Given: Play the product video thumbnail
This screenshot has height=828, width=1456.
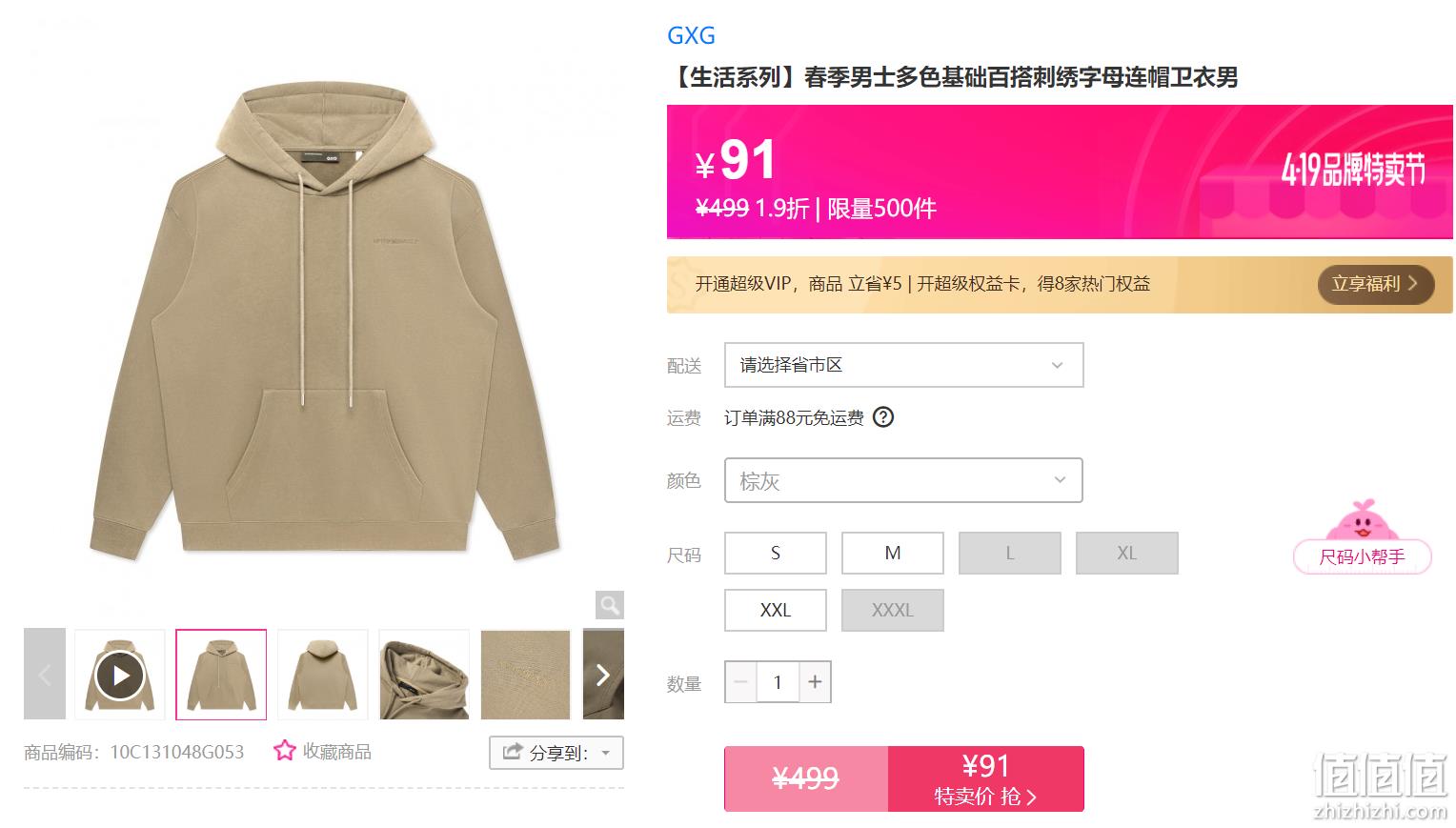Looking at the screenshot, I should [120, 675].
